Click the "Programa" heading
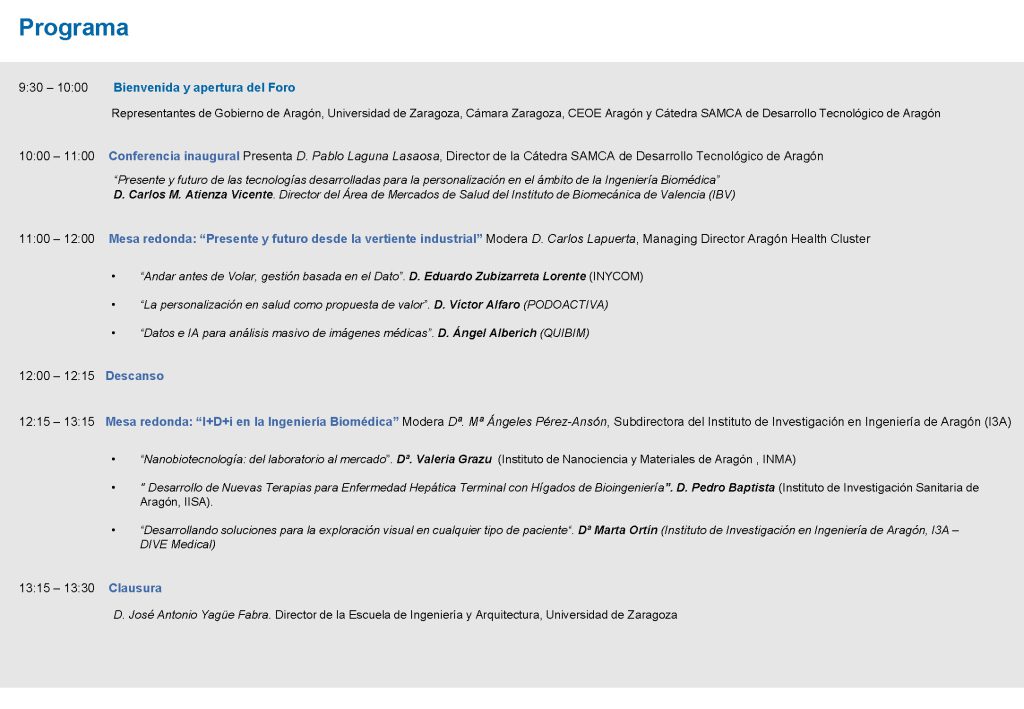 (74, 28)
